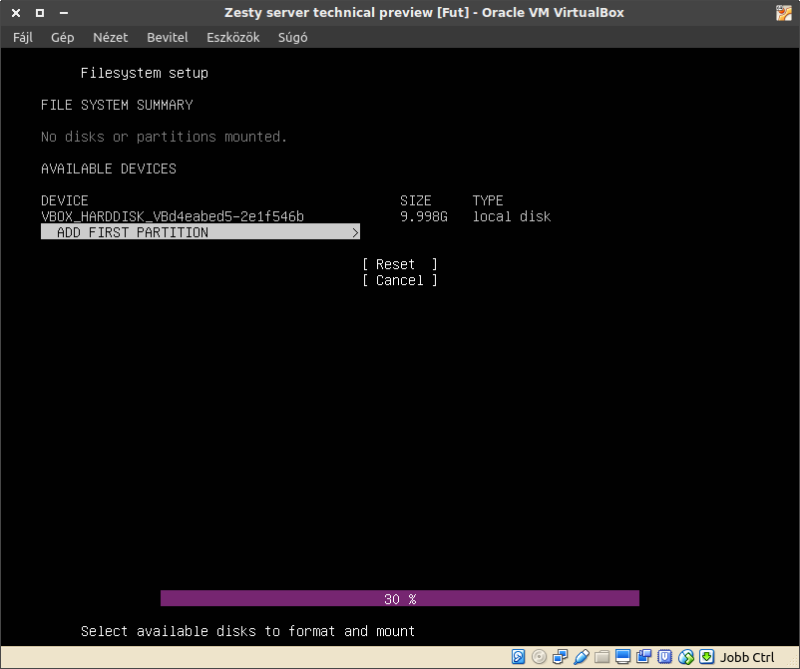Open the Eszközök menu
The width and height of the screenshot is (800, 669).
[233, 37]
